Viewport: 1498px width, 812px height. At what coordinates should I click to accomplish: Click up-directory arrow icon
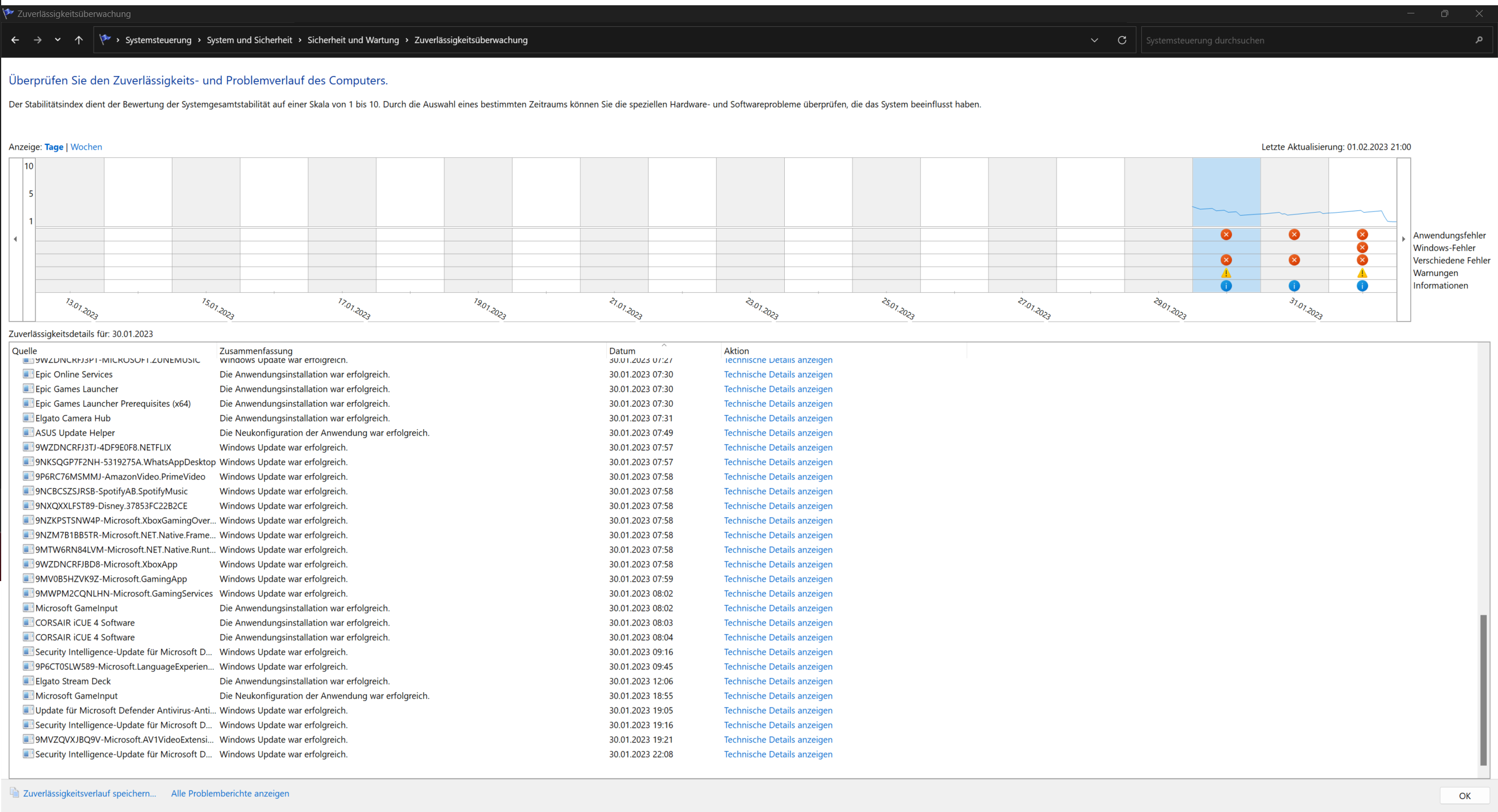(x=78, y=40)
